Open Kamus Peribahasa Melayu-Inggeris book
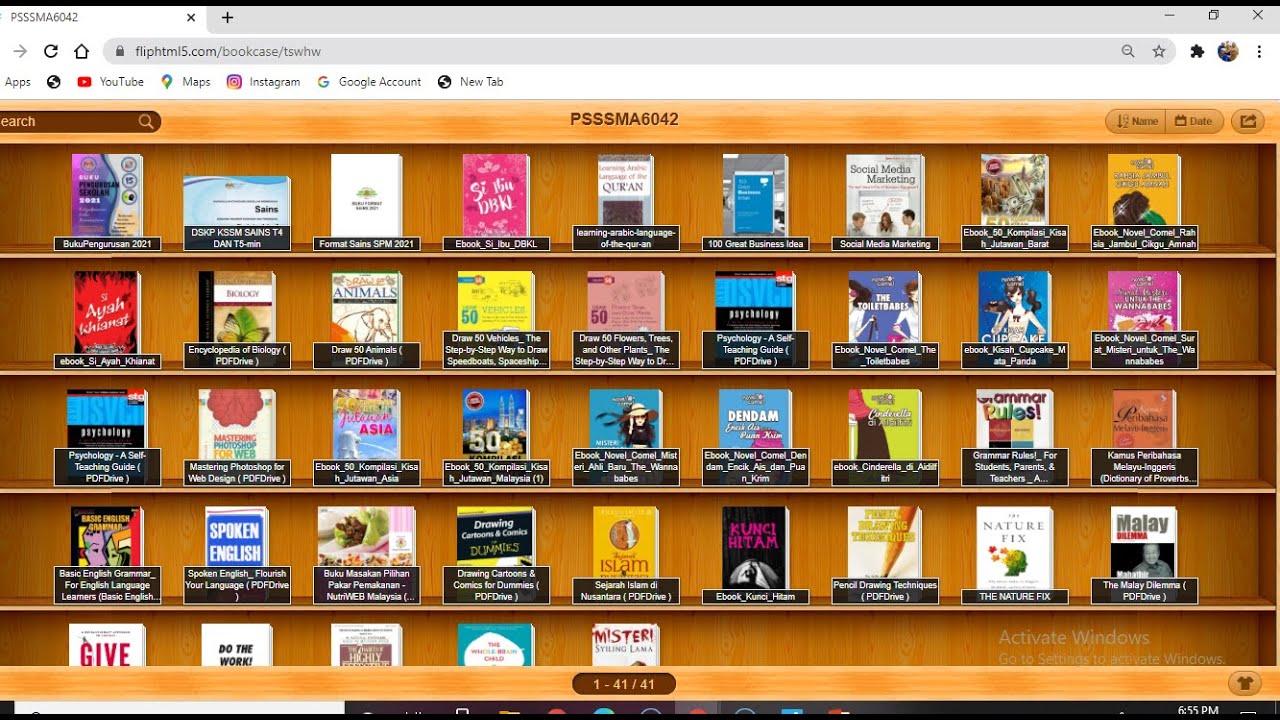1280x720 pixels. pos(1145,437)
